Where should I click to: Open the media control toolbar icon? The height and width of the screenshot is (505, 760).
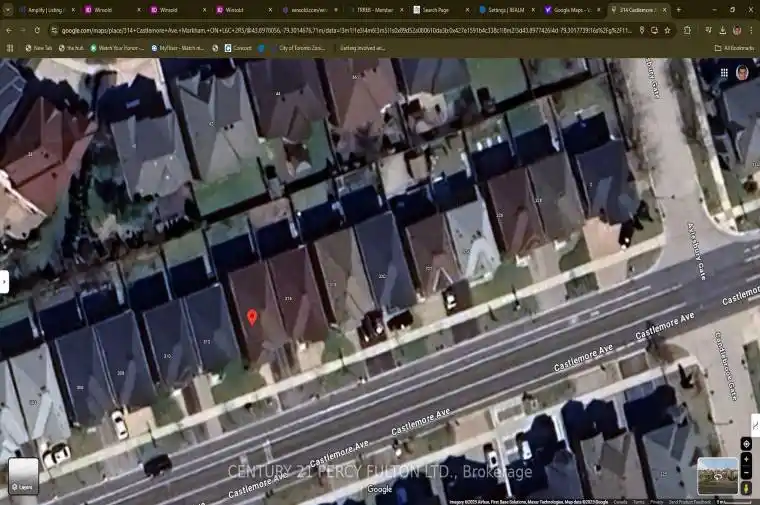(x=708, y=31)
